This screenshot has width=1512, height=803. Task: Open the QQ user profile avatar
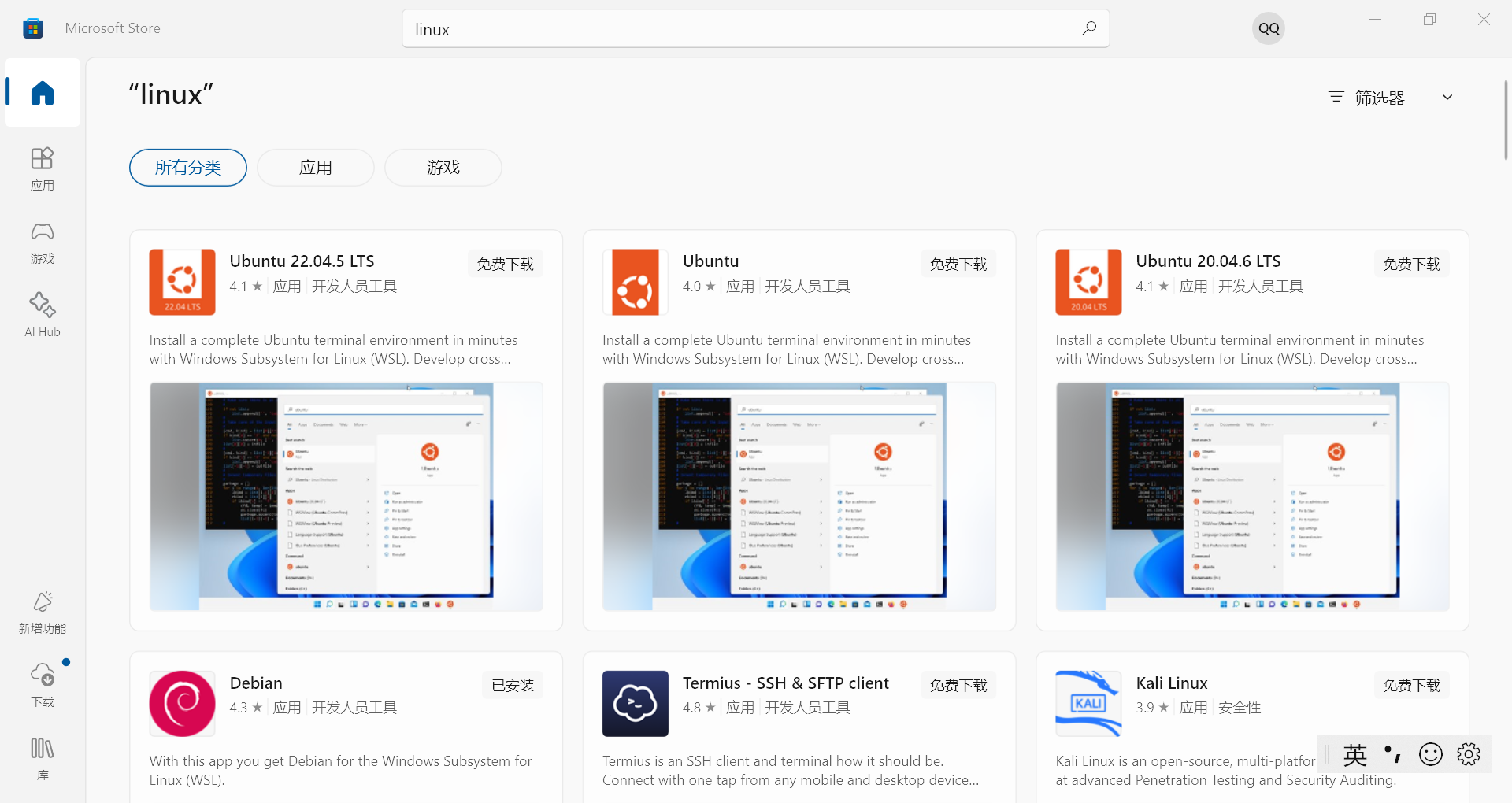(1269, 28)
